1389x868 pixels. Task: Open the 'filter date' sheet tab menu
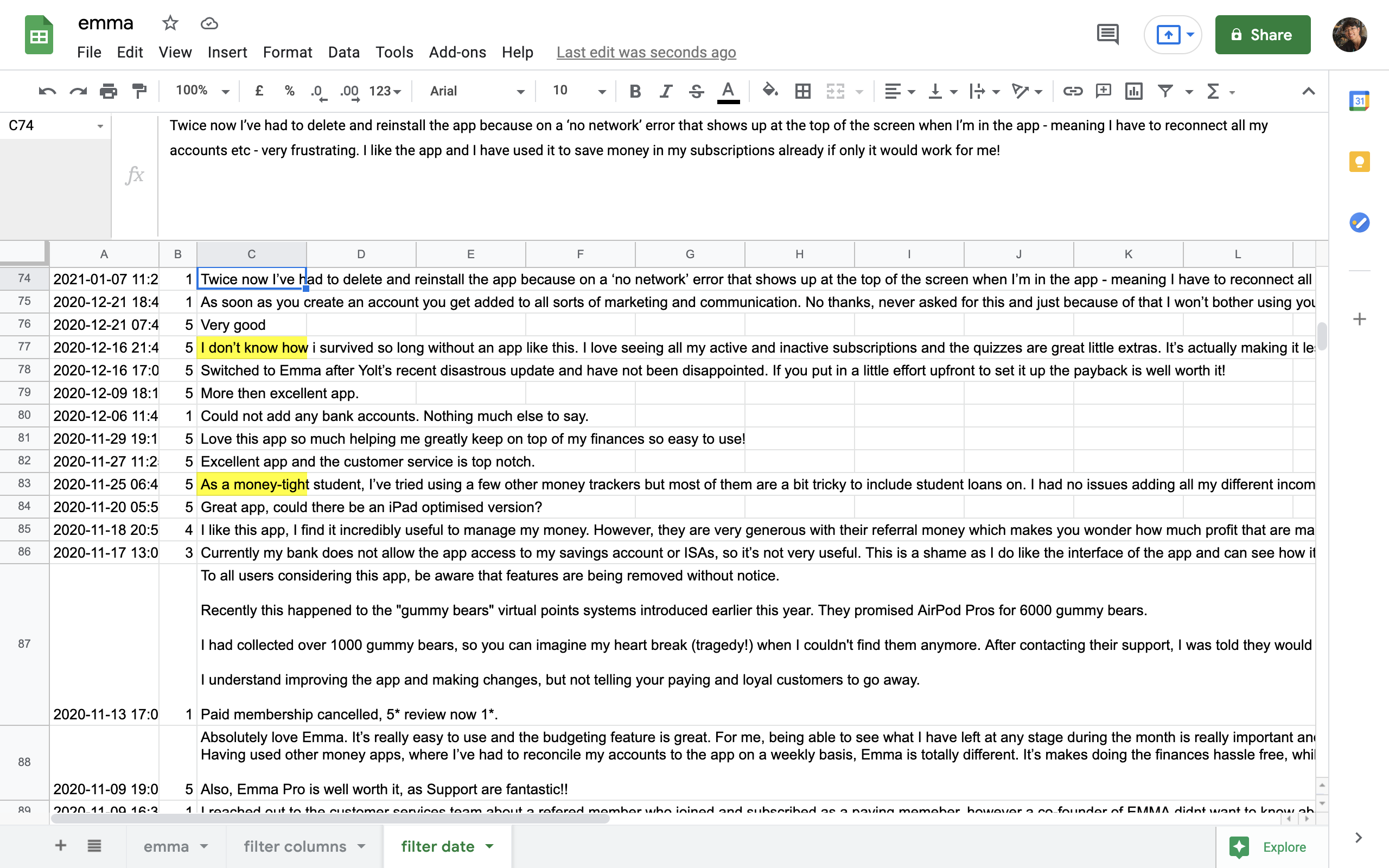tap(489, 846)
